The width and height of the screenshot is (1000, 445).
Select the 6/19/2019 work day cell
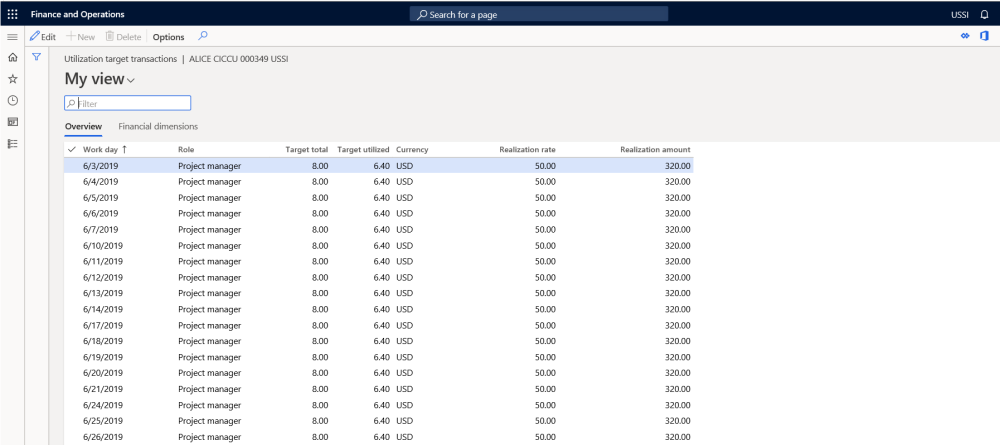(x=103, y=357)
